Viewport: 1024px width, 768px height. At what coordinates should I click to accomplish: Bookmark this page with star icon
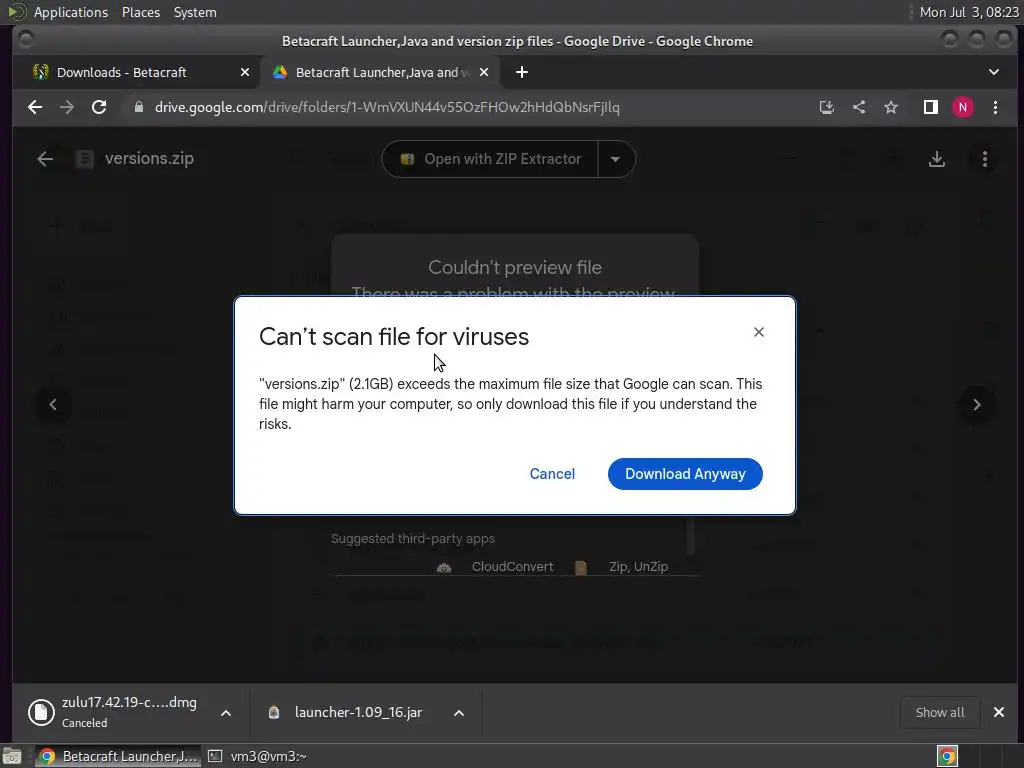click(891, 108)
